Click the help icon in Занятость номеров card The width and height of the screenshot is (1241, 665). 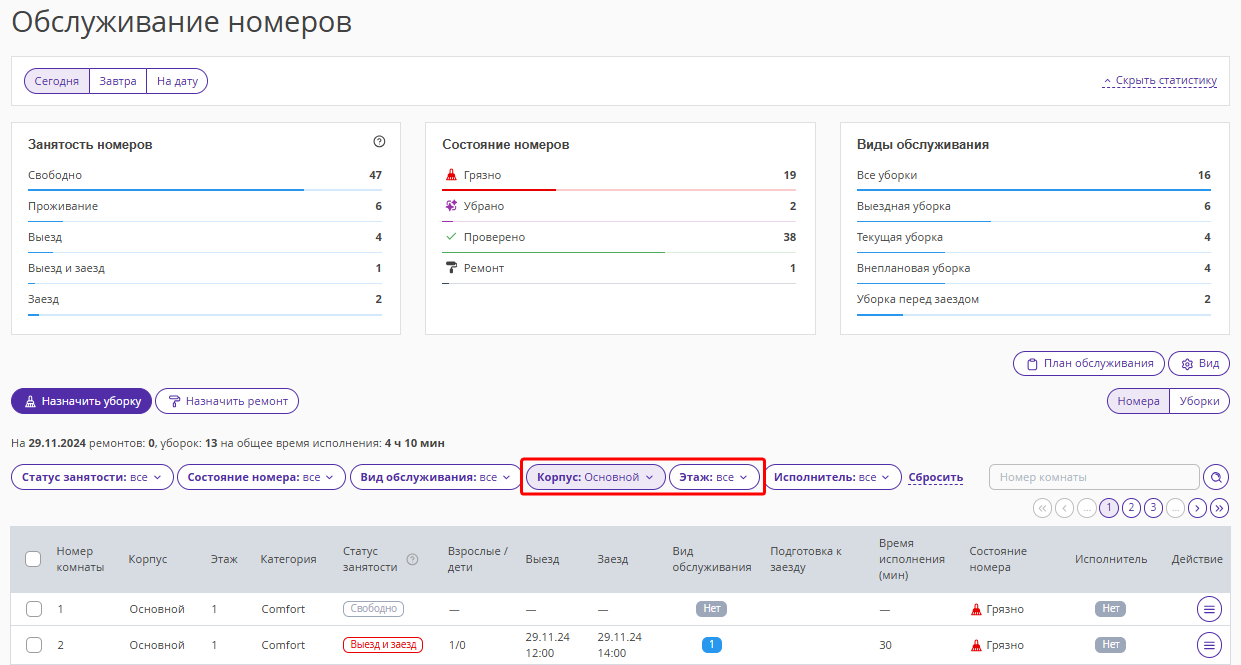pos(379,142)
